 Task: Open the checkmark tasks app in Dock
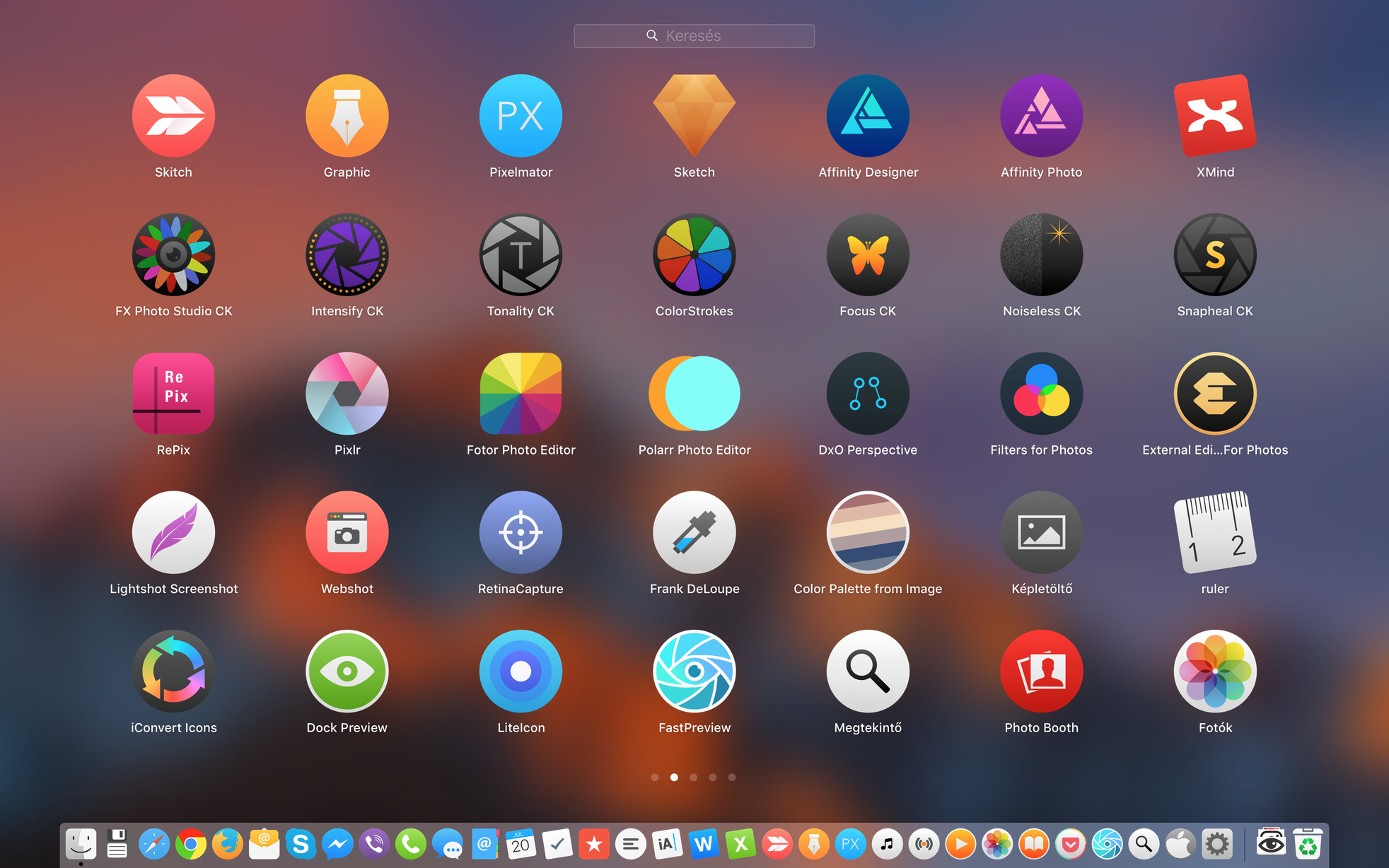tap(557, 844)
